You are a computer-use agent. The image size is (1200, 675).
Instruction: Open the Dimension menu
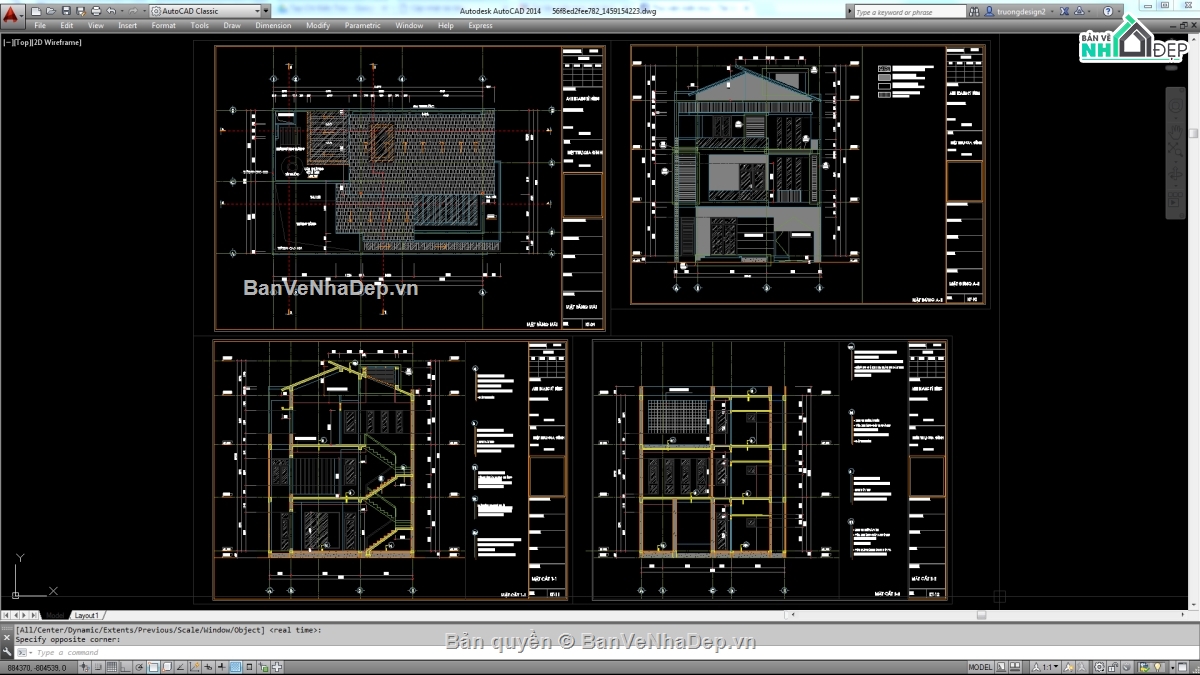point(273,25)
